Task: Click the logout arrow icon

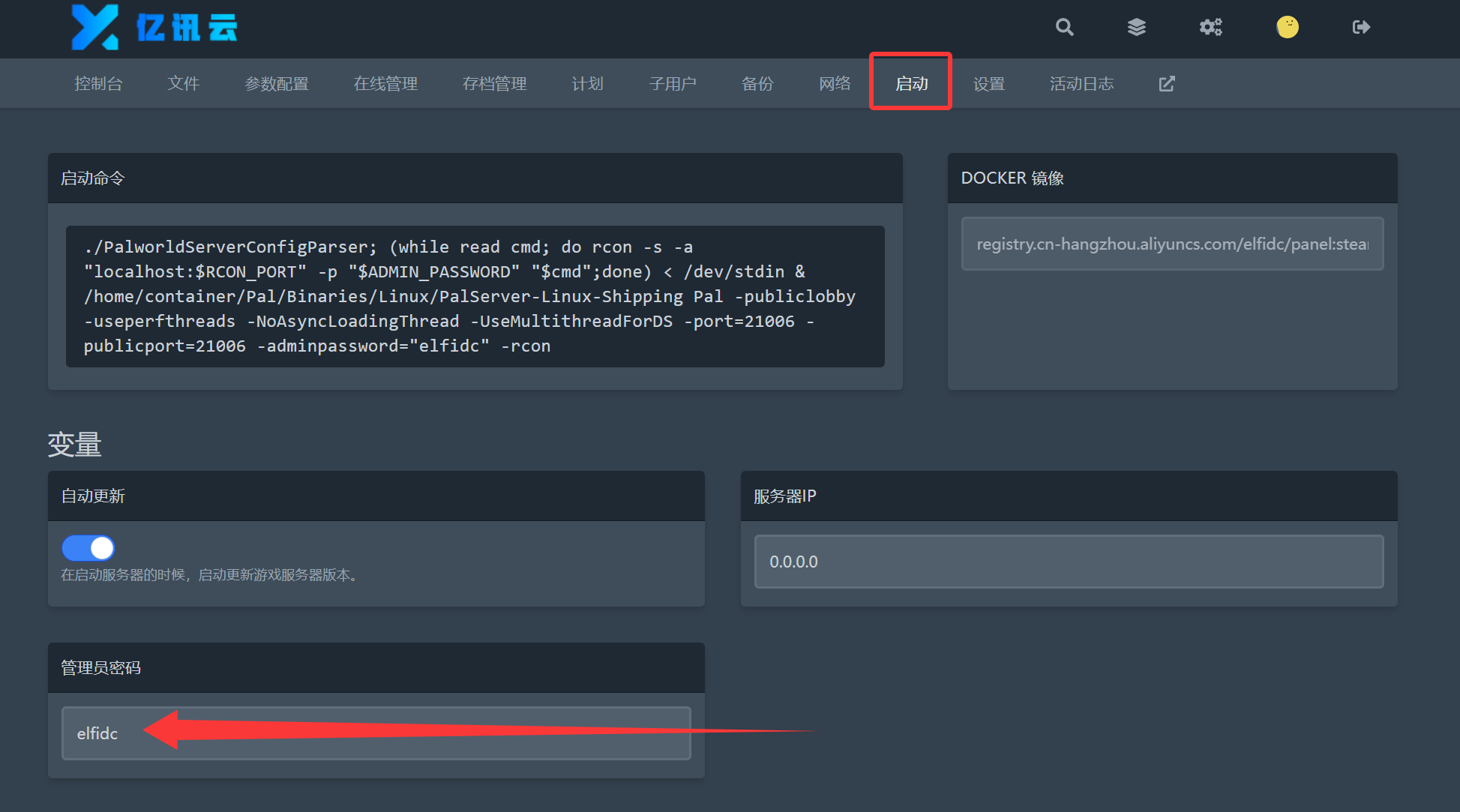Action: pos(1361,28)
